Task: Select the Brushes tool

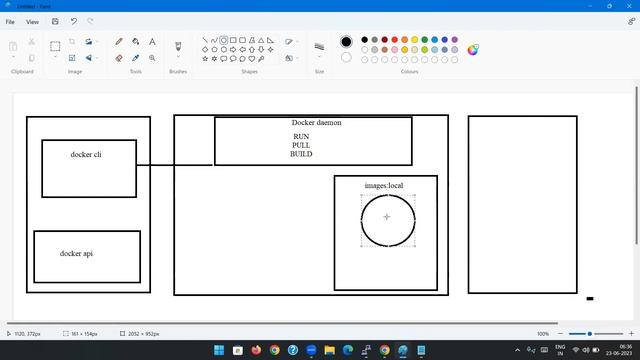Action: click(178, 46)
